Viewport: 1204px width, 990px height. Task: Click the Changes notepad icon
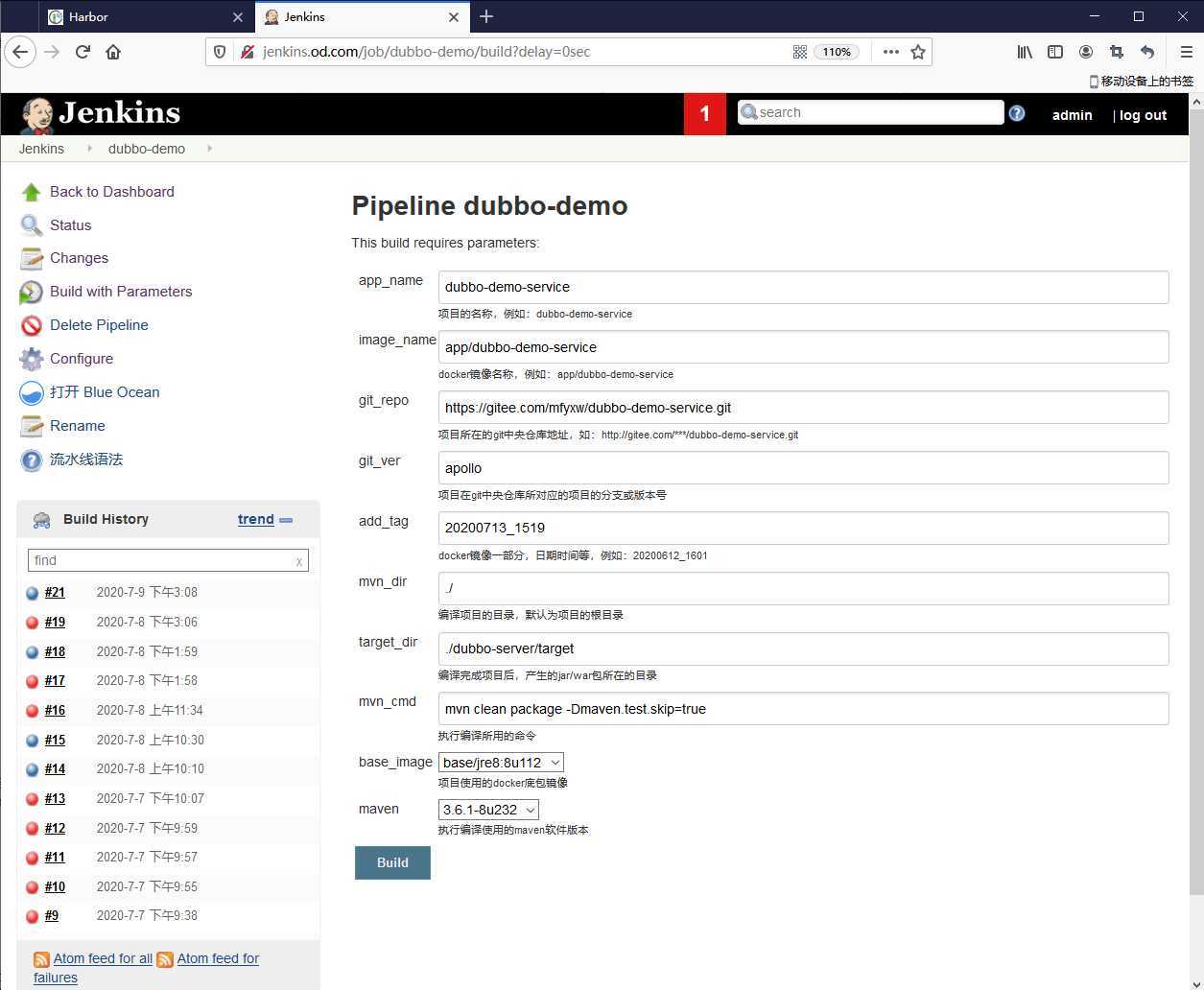click(x=32, y=258)
